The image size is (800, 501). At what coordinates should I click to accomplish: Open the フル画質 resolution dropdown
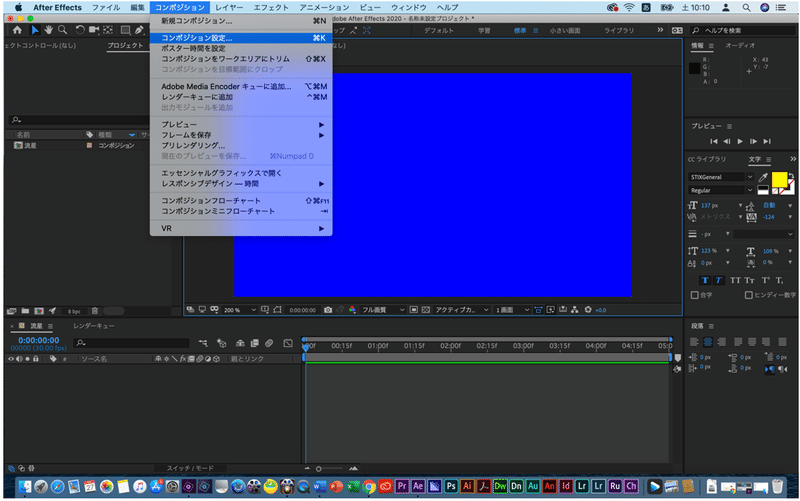(x=383, y=310)
